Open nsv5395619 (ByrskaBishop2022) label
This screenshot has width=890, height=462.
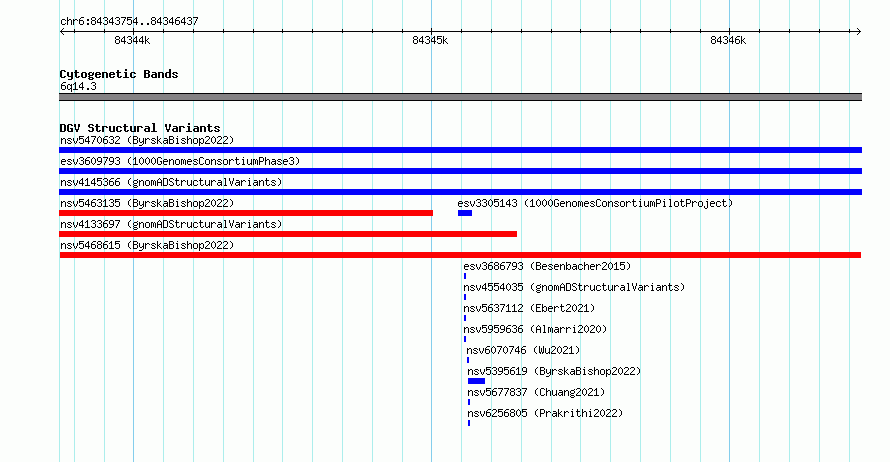[x=554, y=371]
